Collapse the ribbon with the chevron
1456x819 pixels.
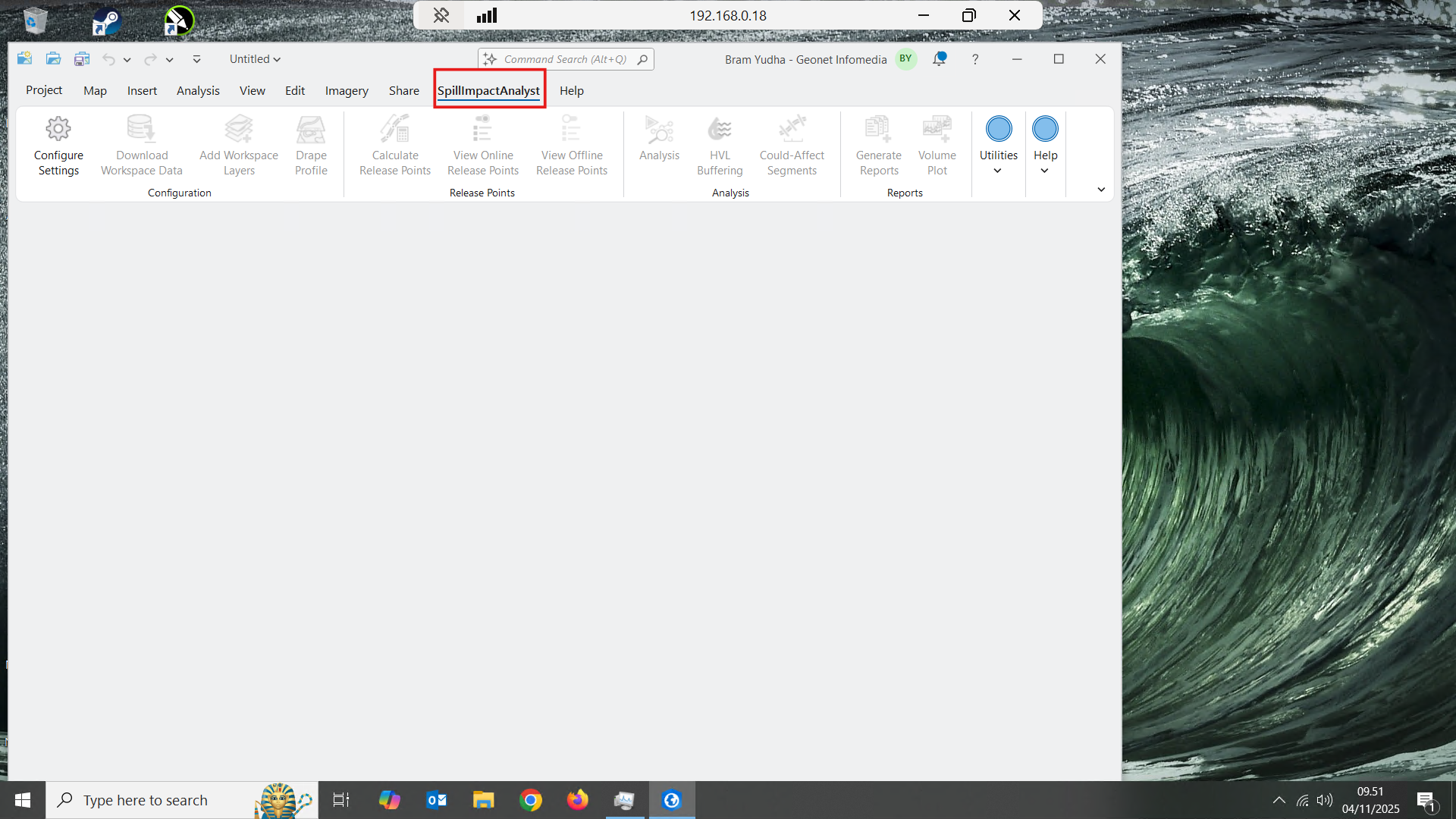[x=1101, y=190]
